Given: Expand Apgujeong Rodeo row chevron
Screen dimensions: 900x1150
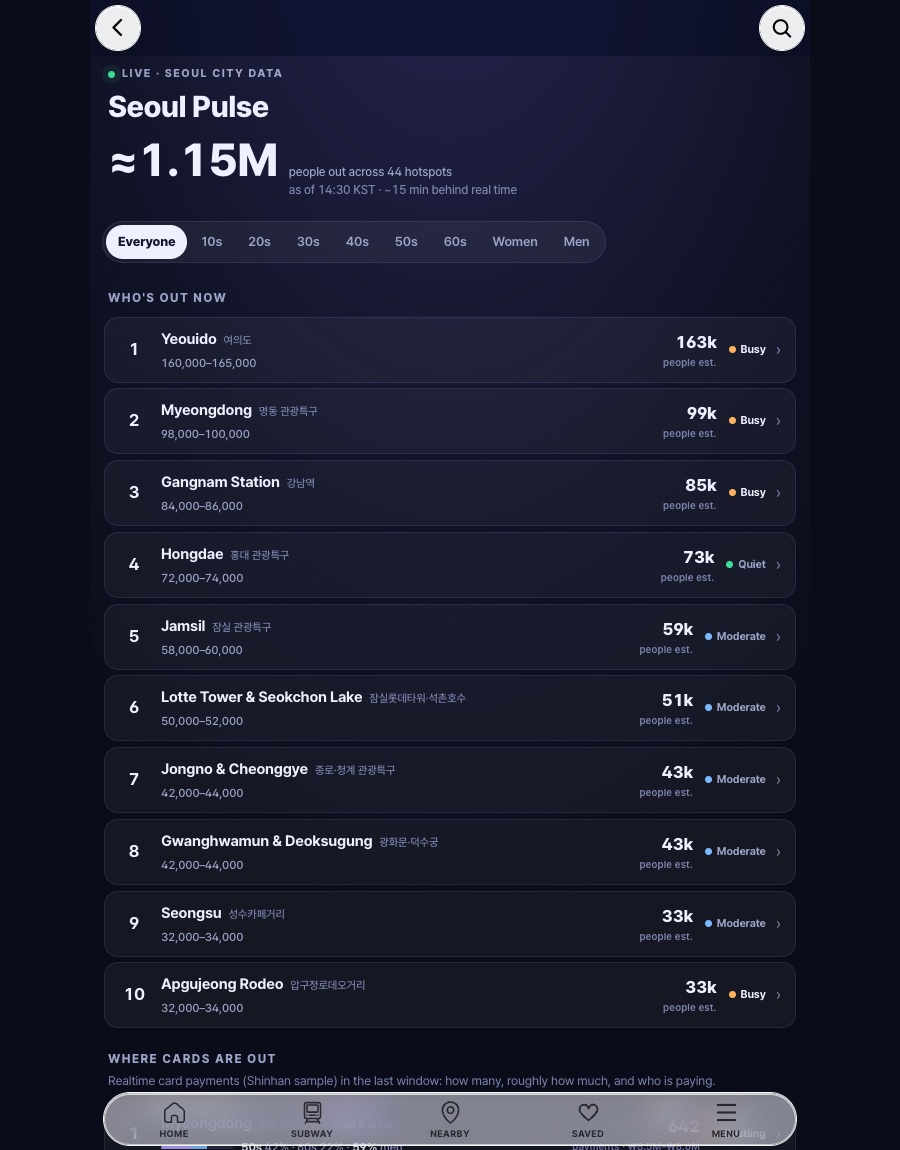Looking at the screenshot, I should (778, 995).
